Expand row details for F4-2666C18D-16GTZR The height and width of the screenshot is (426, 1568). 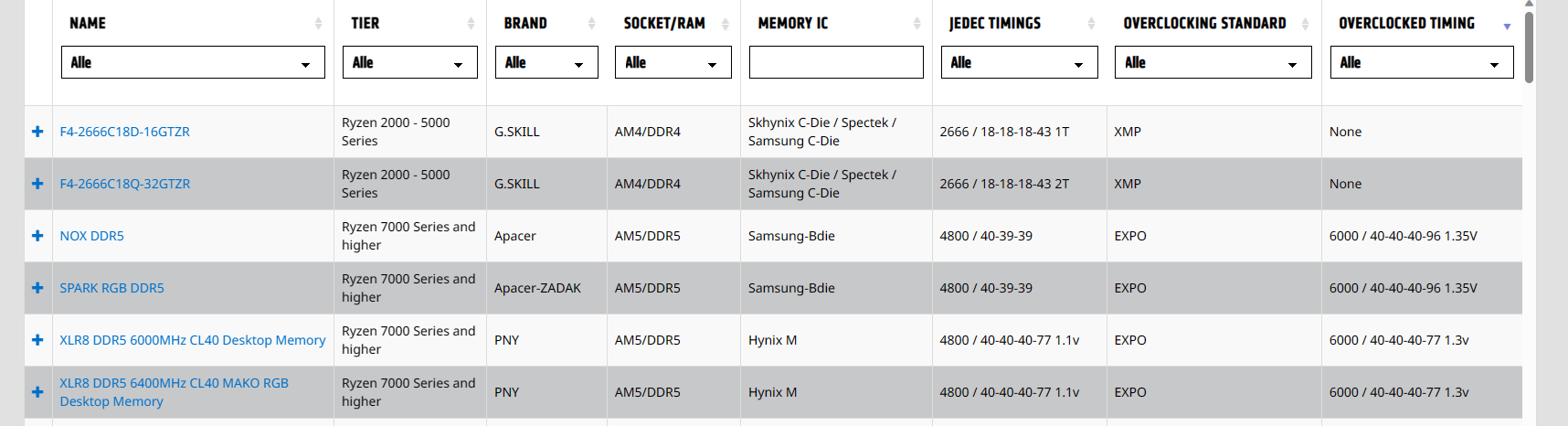point(37,132)
